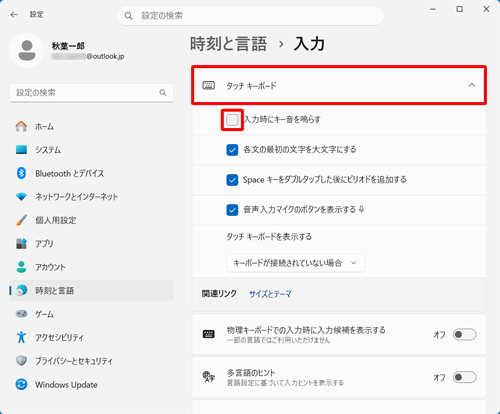
Task: Click the user profile avatar
Action: point(27,51)
